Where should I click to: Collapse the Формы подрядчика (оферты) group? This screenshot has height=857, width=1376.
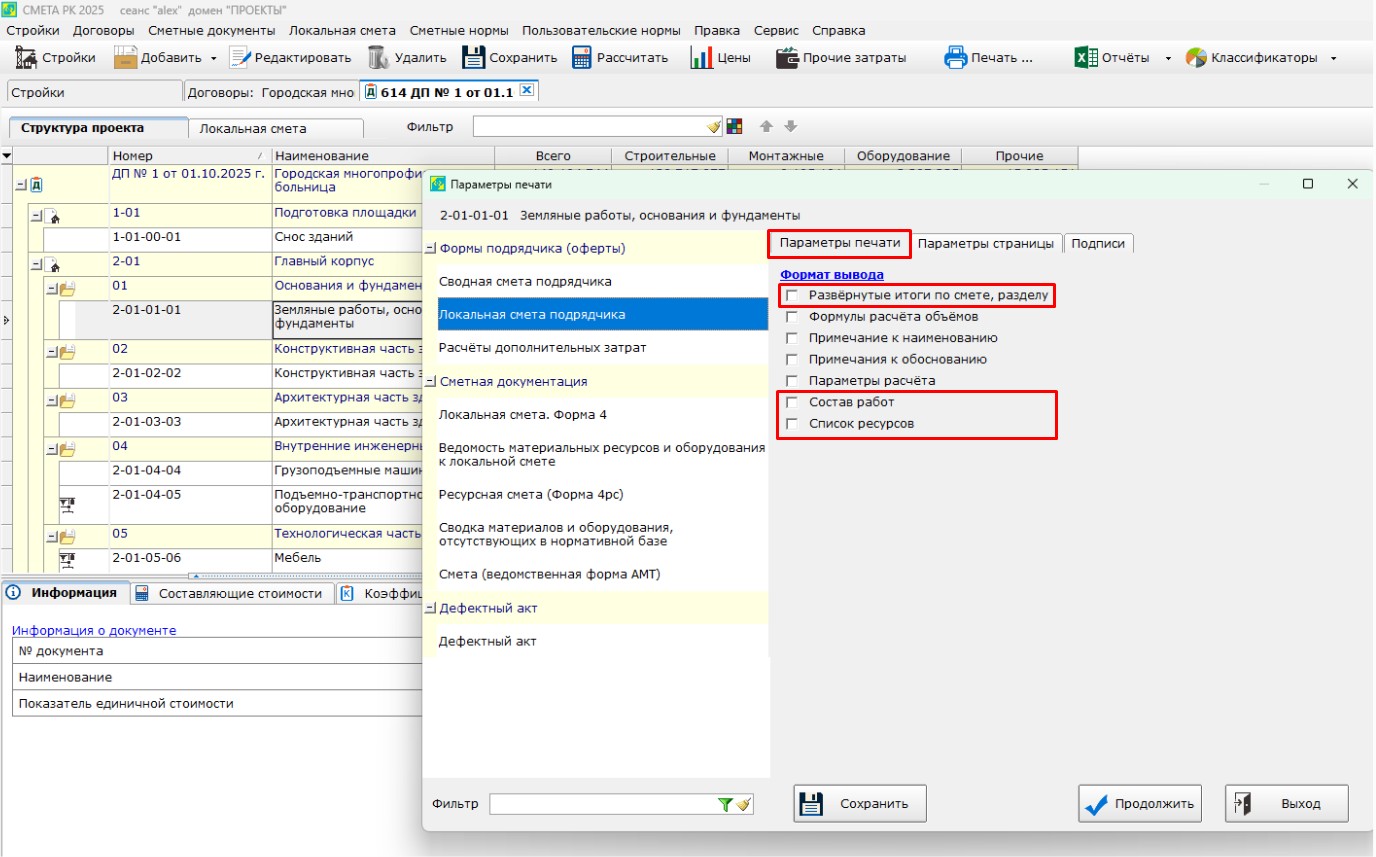click(x=430, y=249)
